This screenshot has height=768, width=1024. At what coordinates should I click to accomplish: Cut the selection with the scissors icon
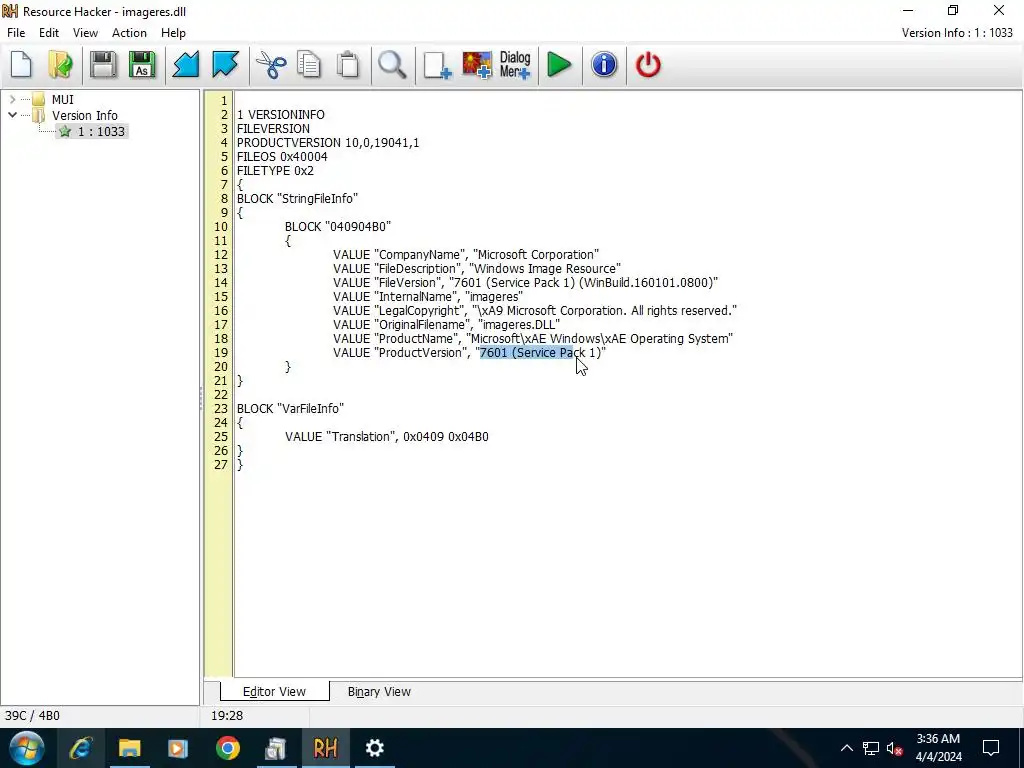click(x=271, y=65)
